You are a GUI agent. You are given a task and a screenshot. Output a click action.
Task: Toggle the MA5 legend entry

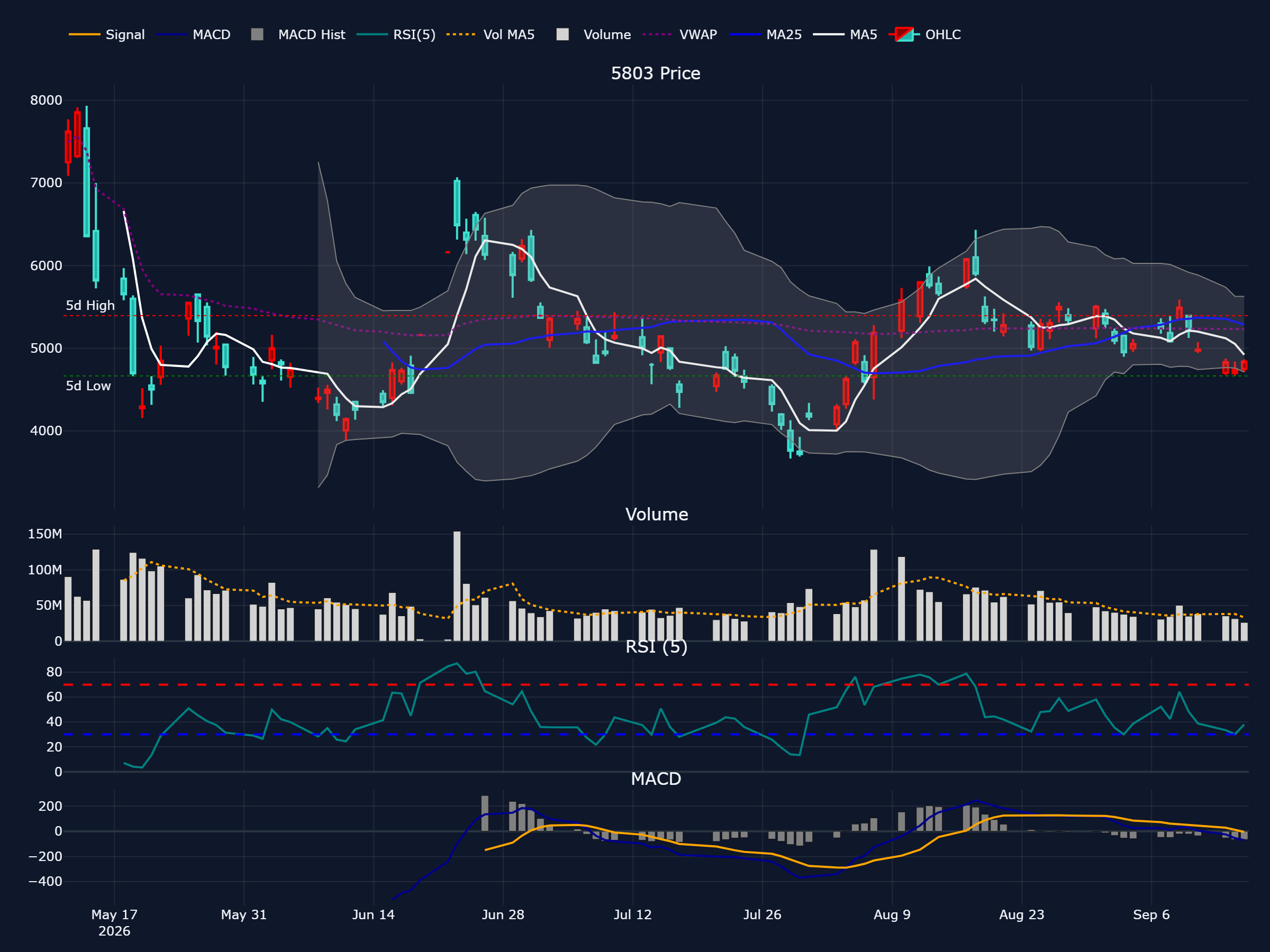pos(846,34)
